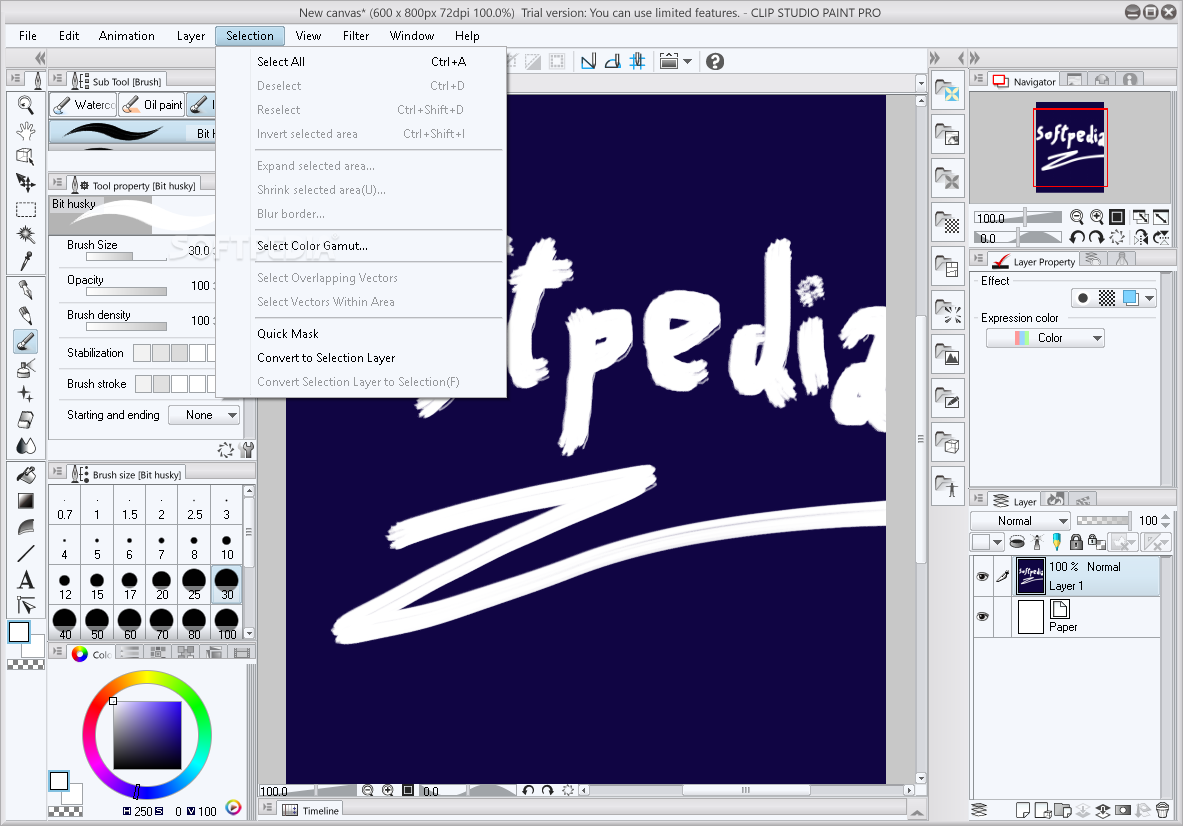Viewport: 1183px width, 826px height.
Task: Open the 3D material folder icon
Action: (948, 443)
